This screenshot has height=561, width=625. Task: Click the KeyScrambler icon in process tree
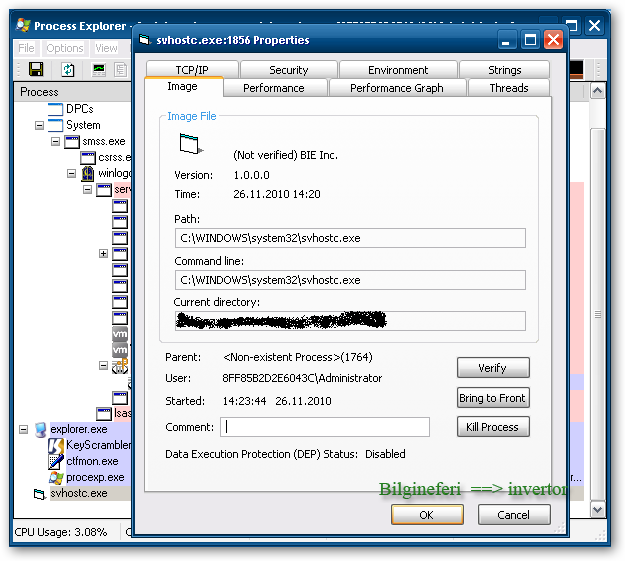pos(56,446)
